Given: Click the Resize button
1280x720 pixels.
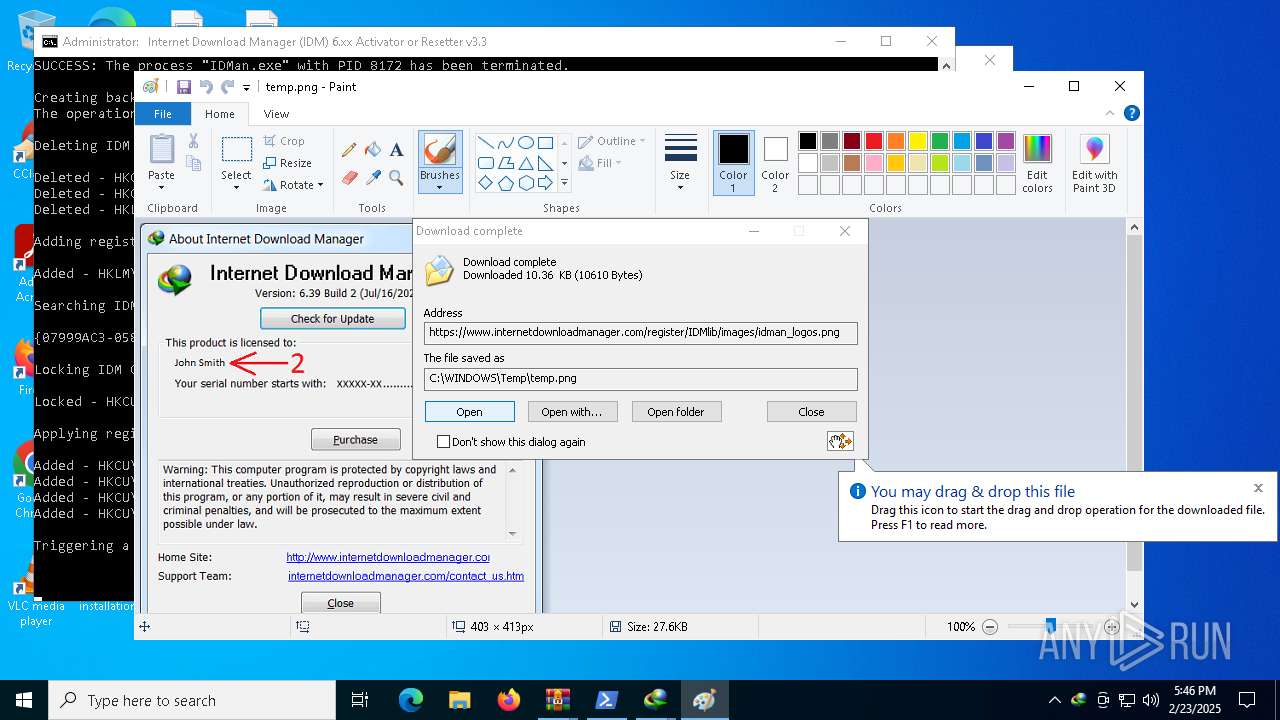Looking at the screenshot, I should coord(287,163).
